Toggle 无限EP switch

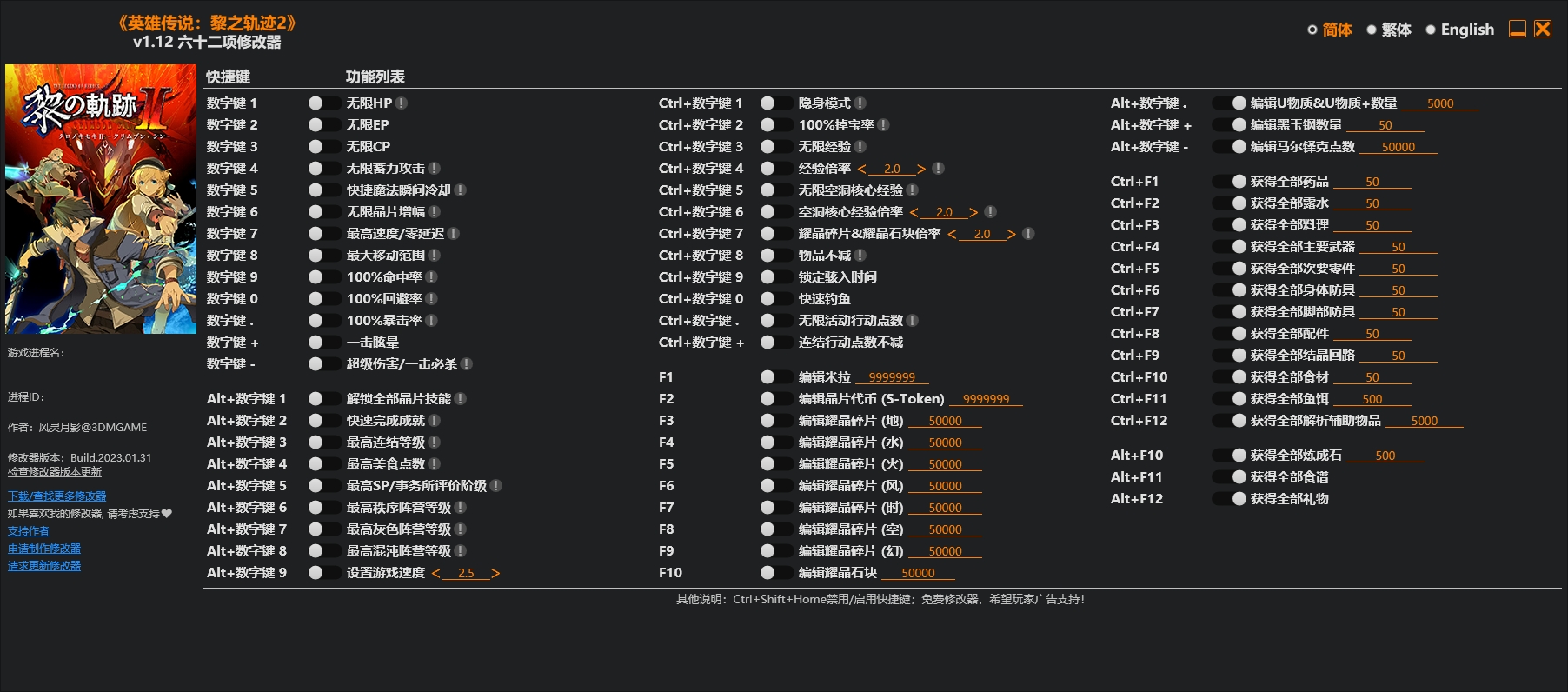pyautogui.click(x=324, y=124)
